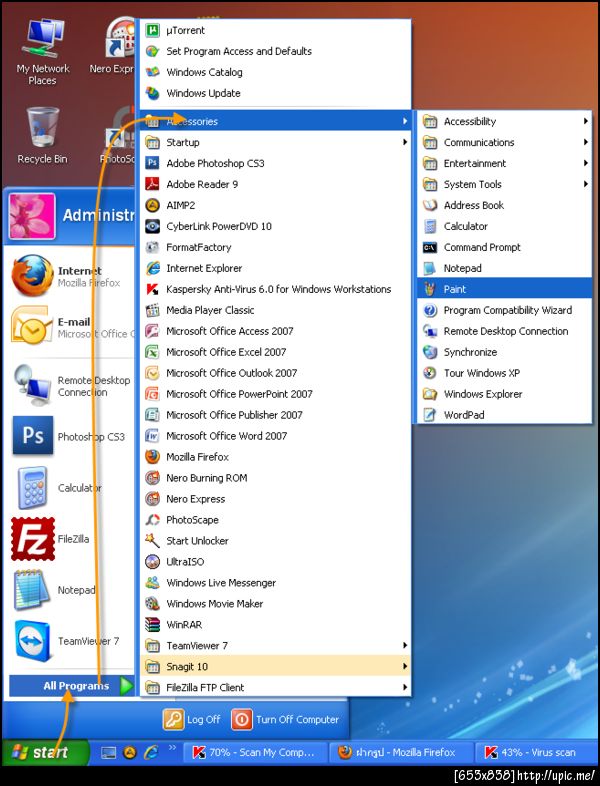The width and height of the screenshot is (600, 786).
Task: Expand the Accessibility submenu
Action: (504, 121)
